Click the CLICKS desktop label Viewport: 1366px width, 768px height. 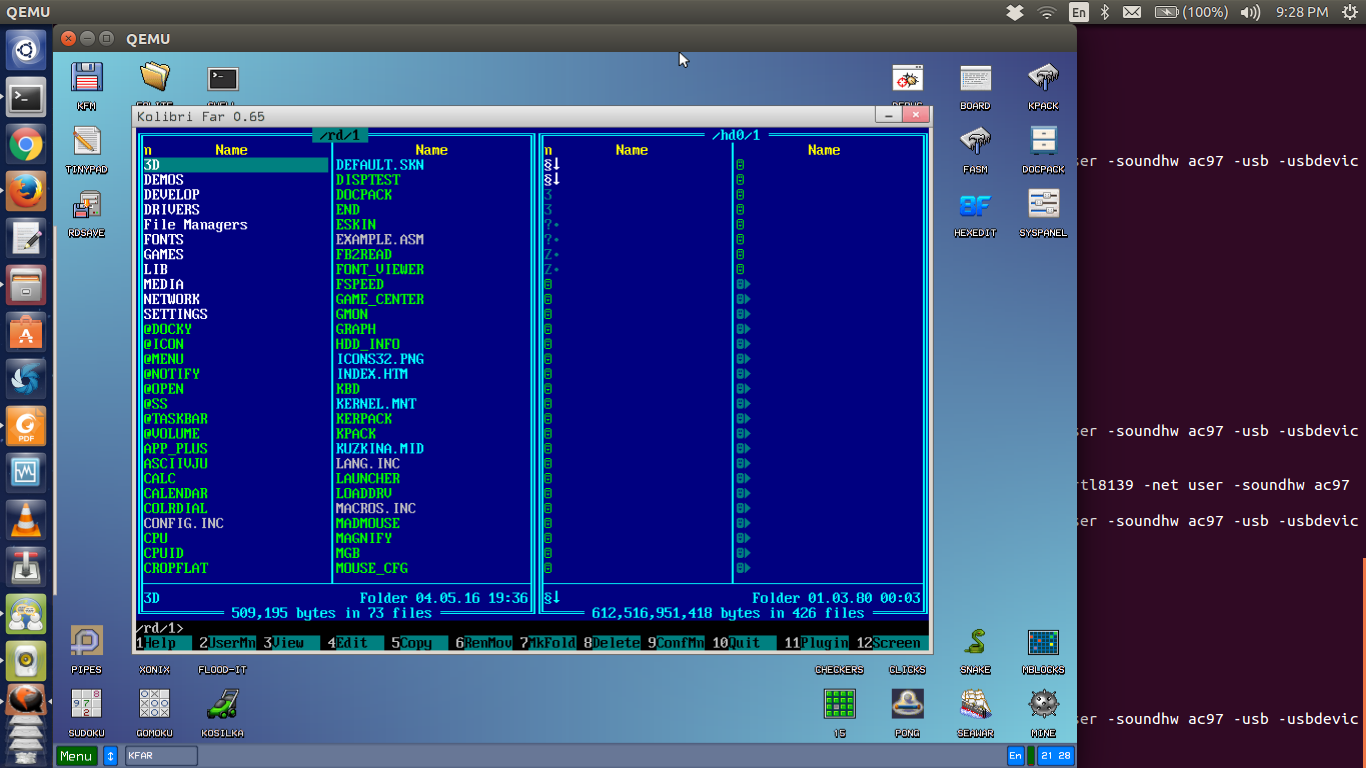(x=907, y=670)
